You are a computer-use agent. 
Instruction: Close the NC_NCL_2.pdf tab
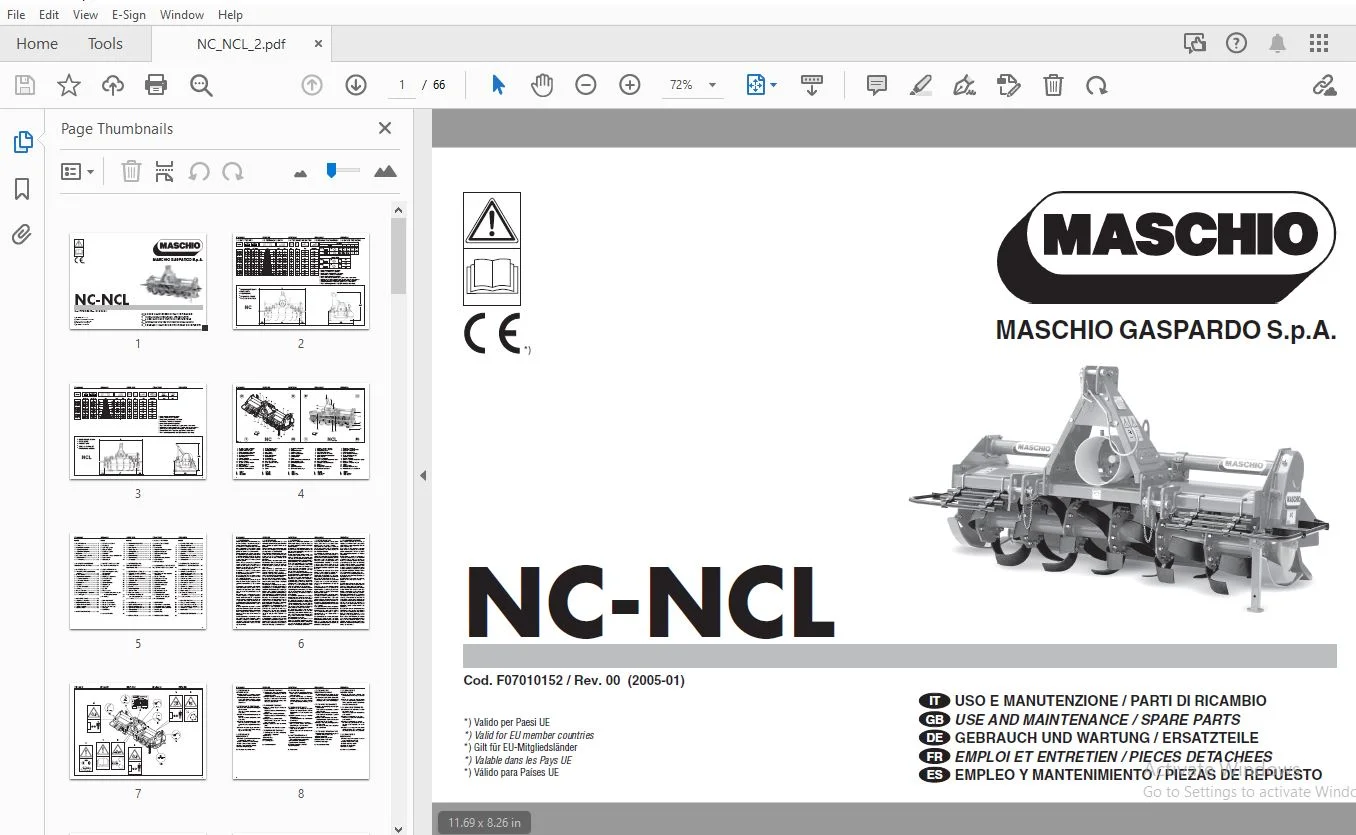tap(319, 44)
